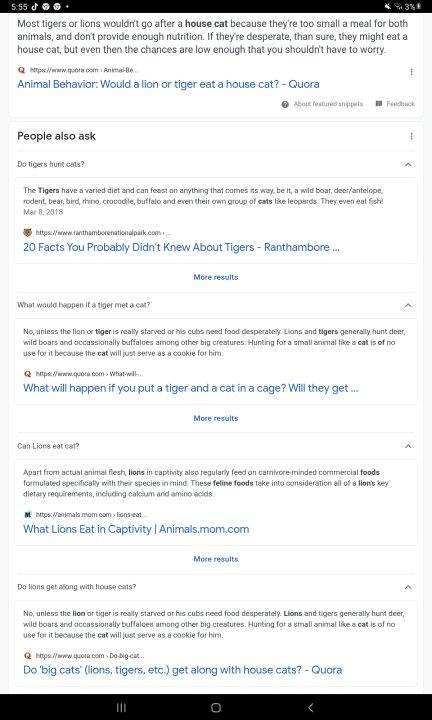Tap the People also ask three-dot menu
Image resolution: width=432 pixels, height=720 pixels.
(411, 136)
